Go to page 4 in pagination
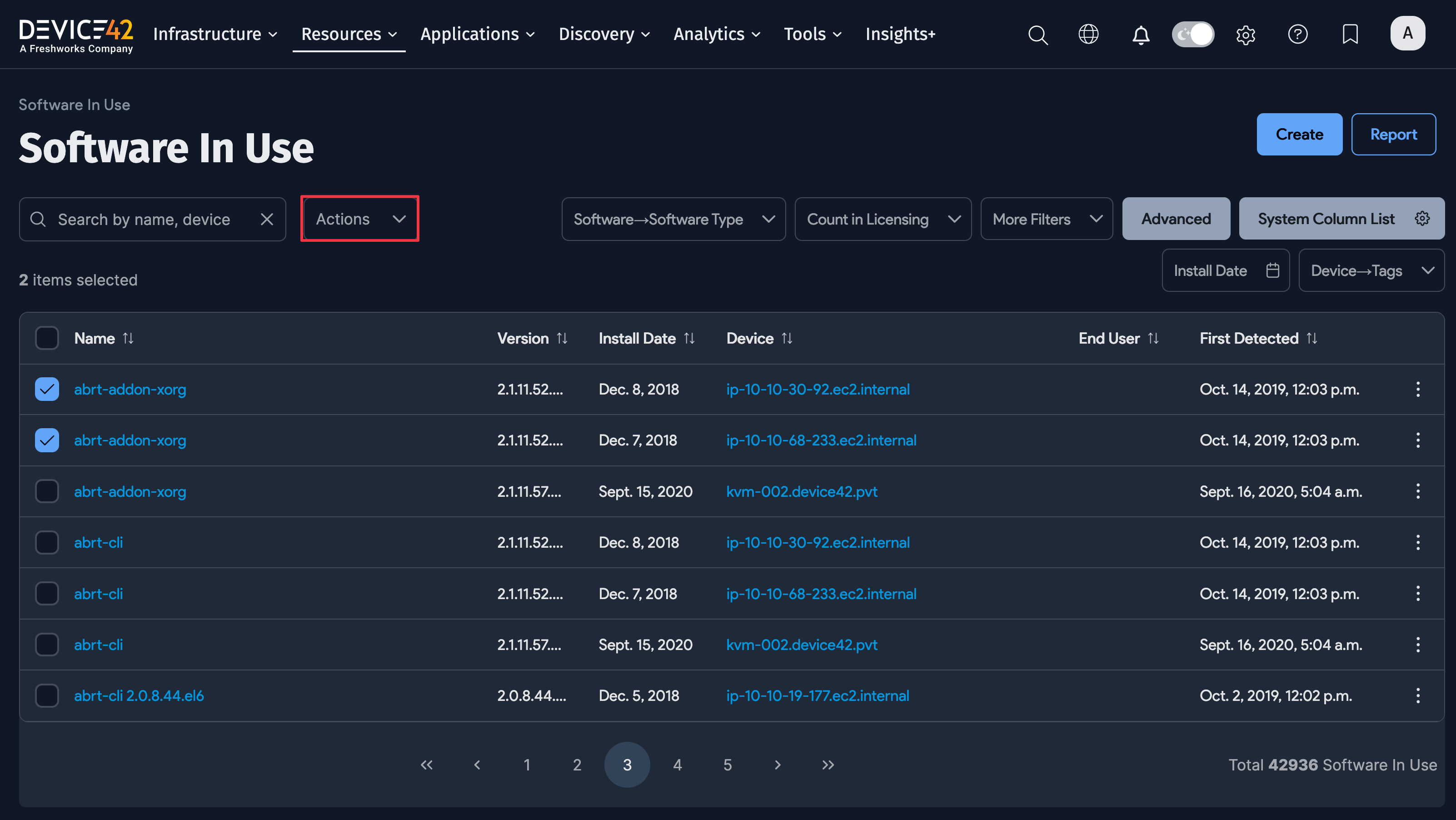The image size is (1456, 820). pyautogui.click(x=677, y=765)
